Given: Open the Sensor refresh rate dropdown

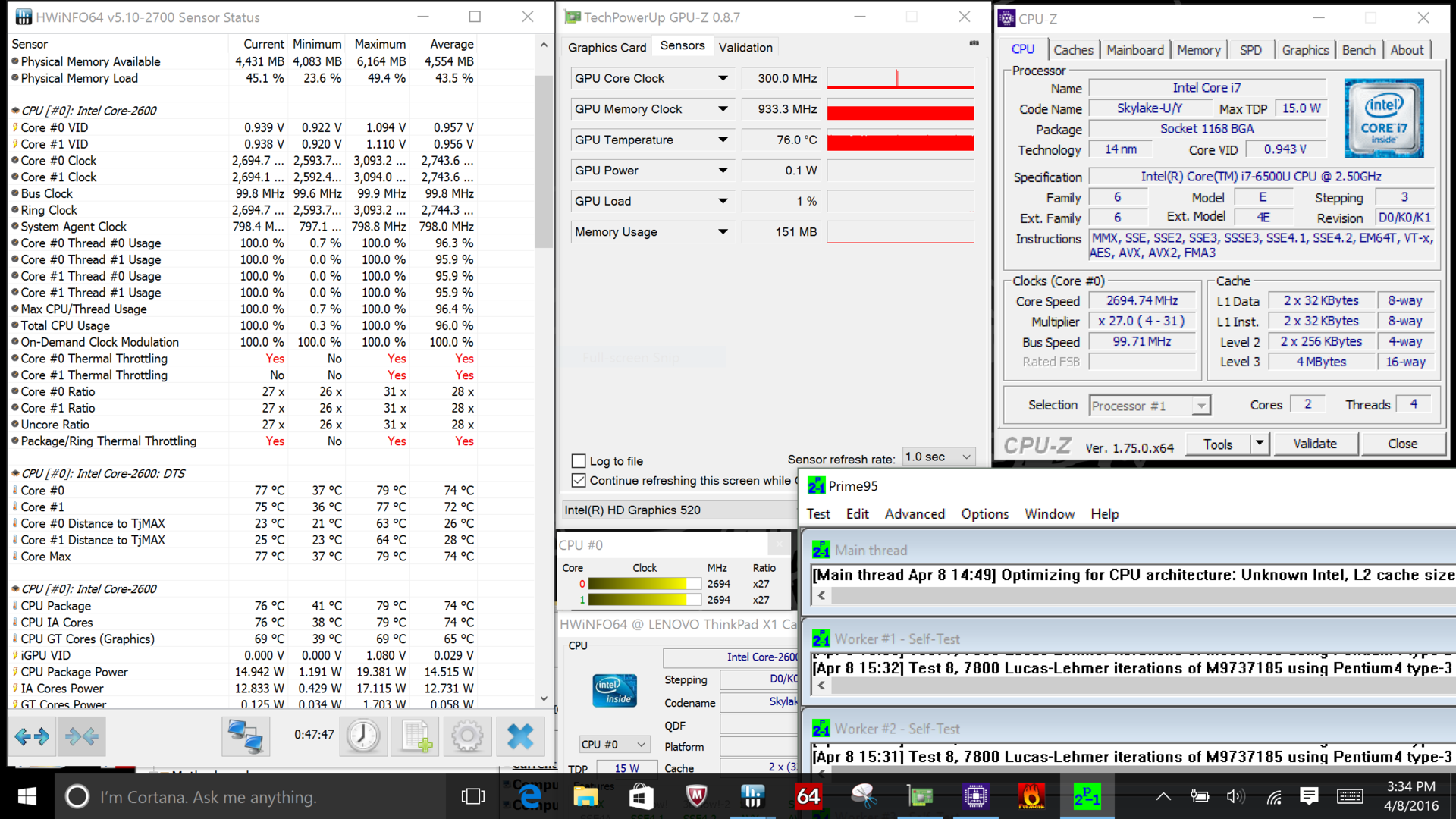Looking at the screenshot, I should pyautogui.click(x=938, y=457).
